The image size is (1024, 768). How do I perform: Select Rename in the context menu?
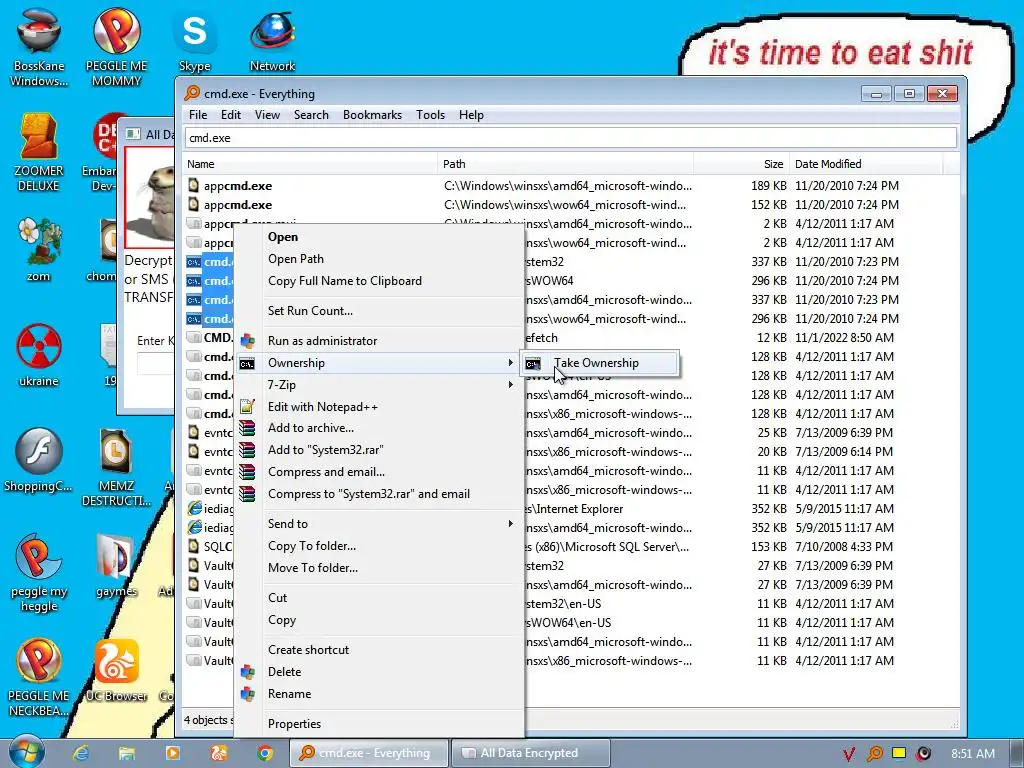coord(379,694)
